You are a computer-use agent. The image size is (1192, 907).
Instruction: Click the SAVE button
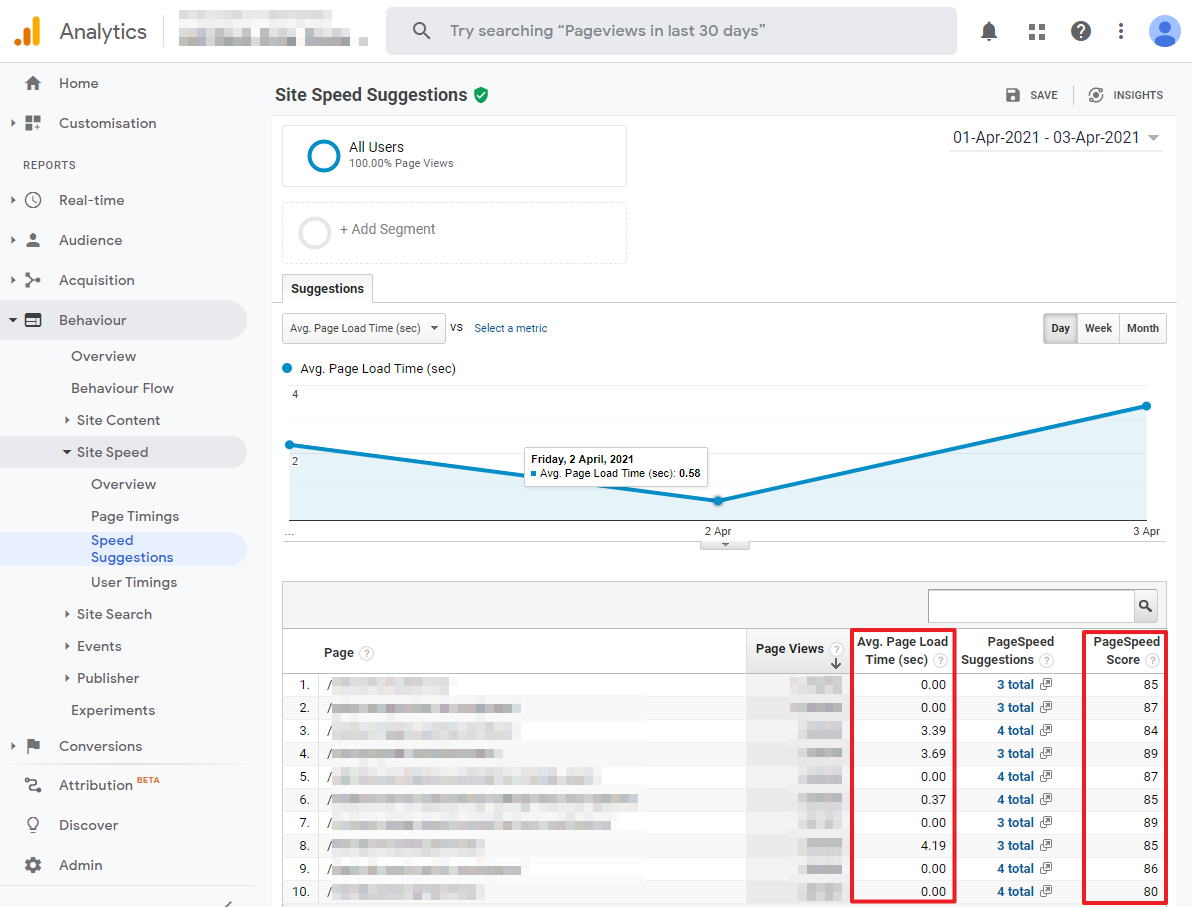(1031, 95)
